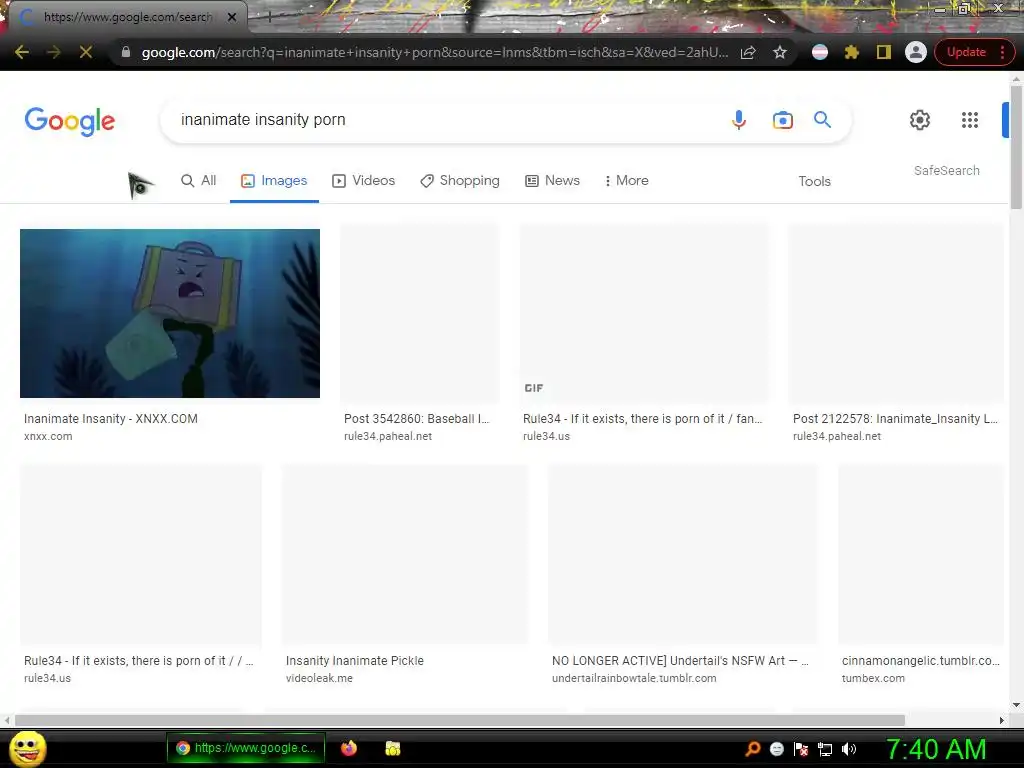Click the horizontal scrollbar thumb
This screenshot has height=768, width=1024.
(460, 720)
